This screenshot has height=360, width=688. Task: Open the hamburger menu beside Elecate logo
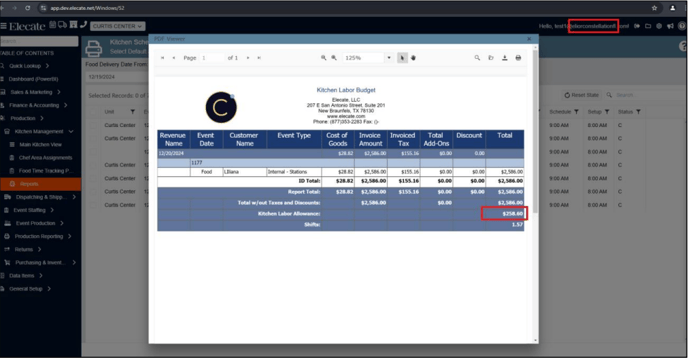tap(3, 26)
